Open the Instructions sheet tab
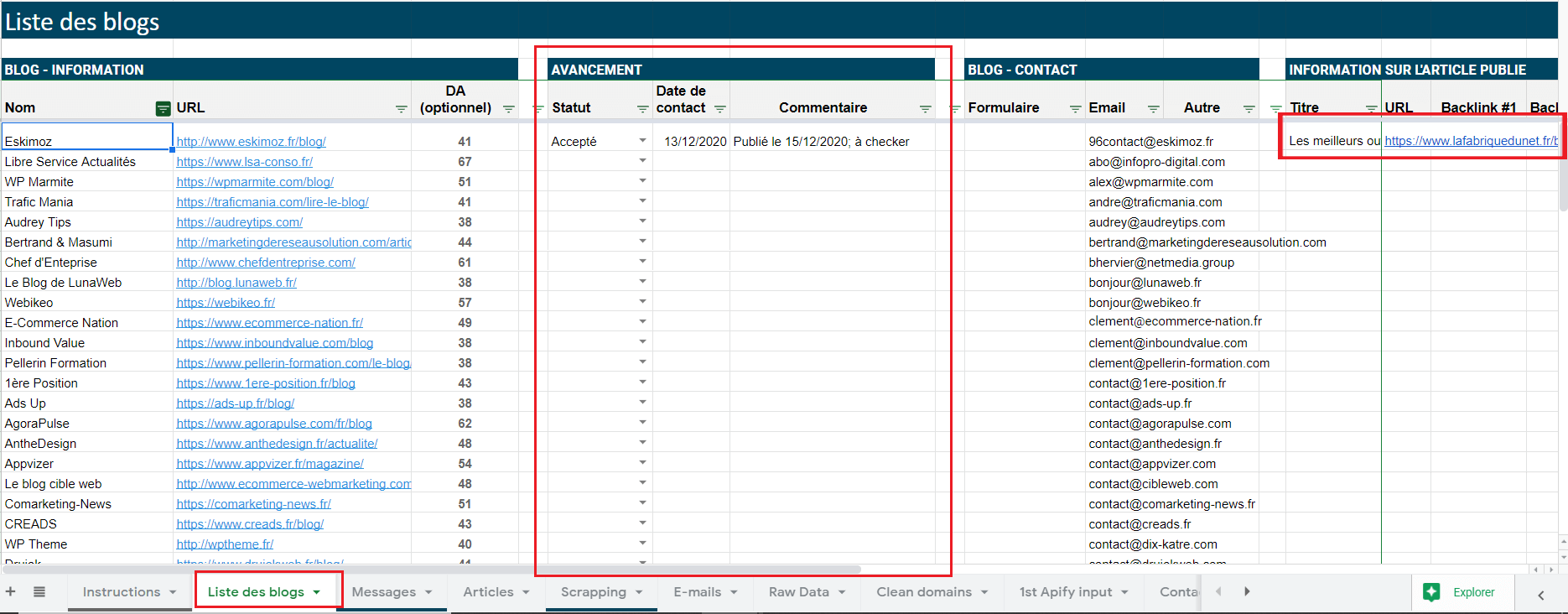The image size is (1568, 614). 121,591
